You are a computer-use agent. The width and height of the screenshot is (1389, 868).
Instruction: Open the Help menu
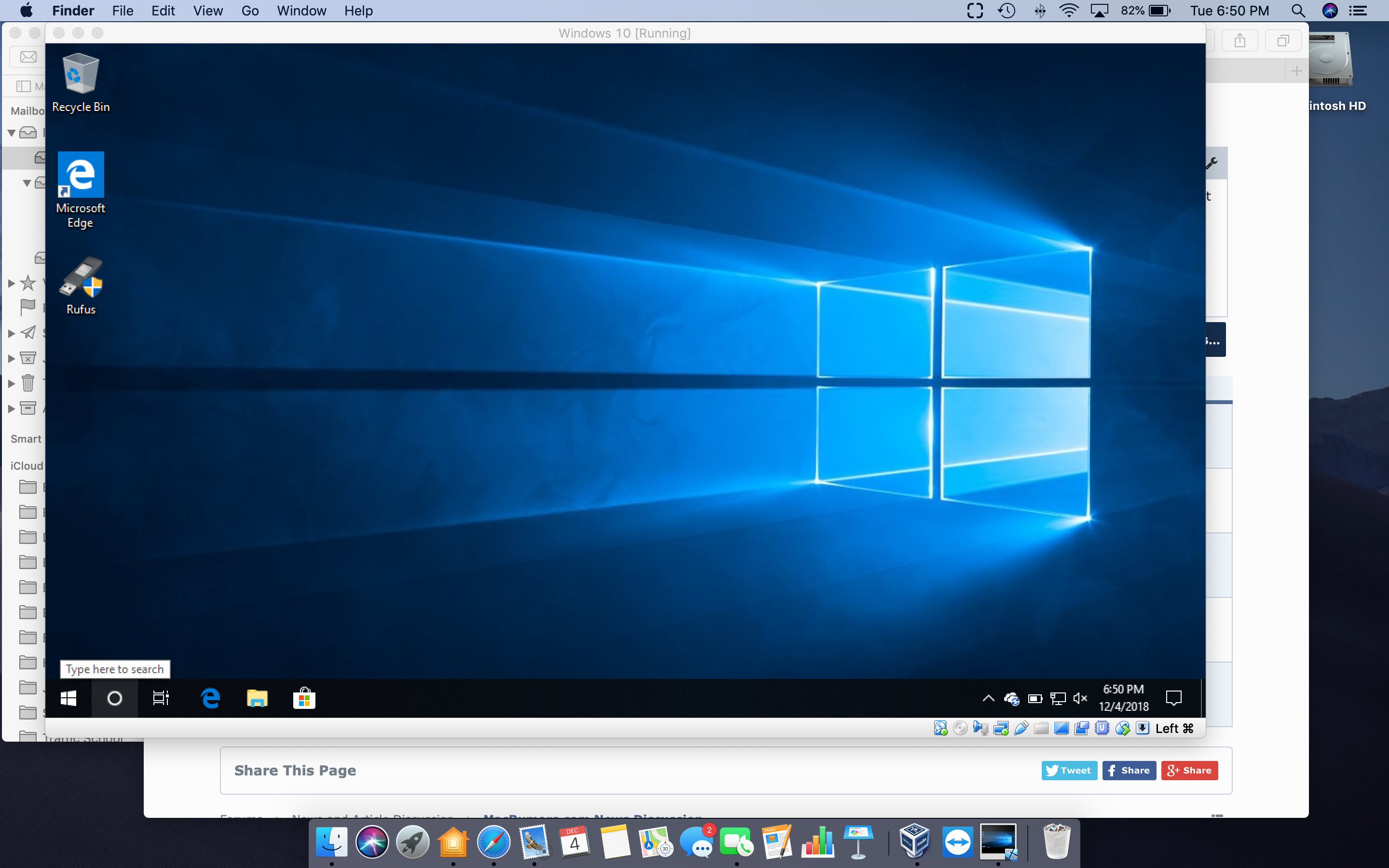[x=359, y=10]
